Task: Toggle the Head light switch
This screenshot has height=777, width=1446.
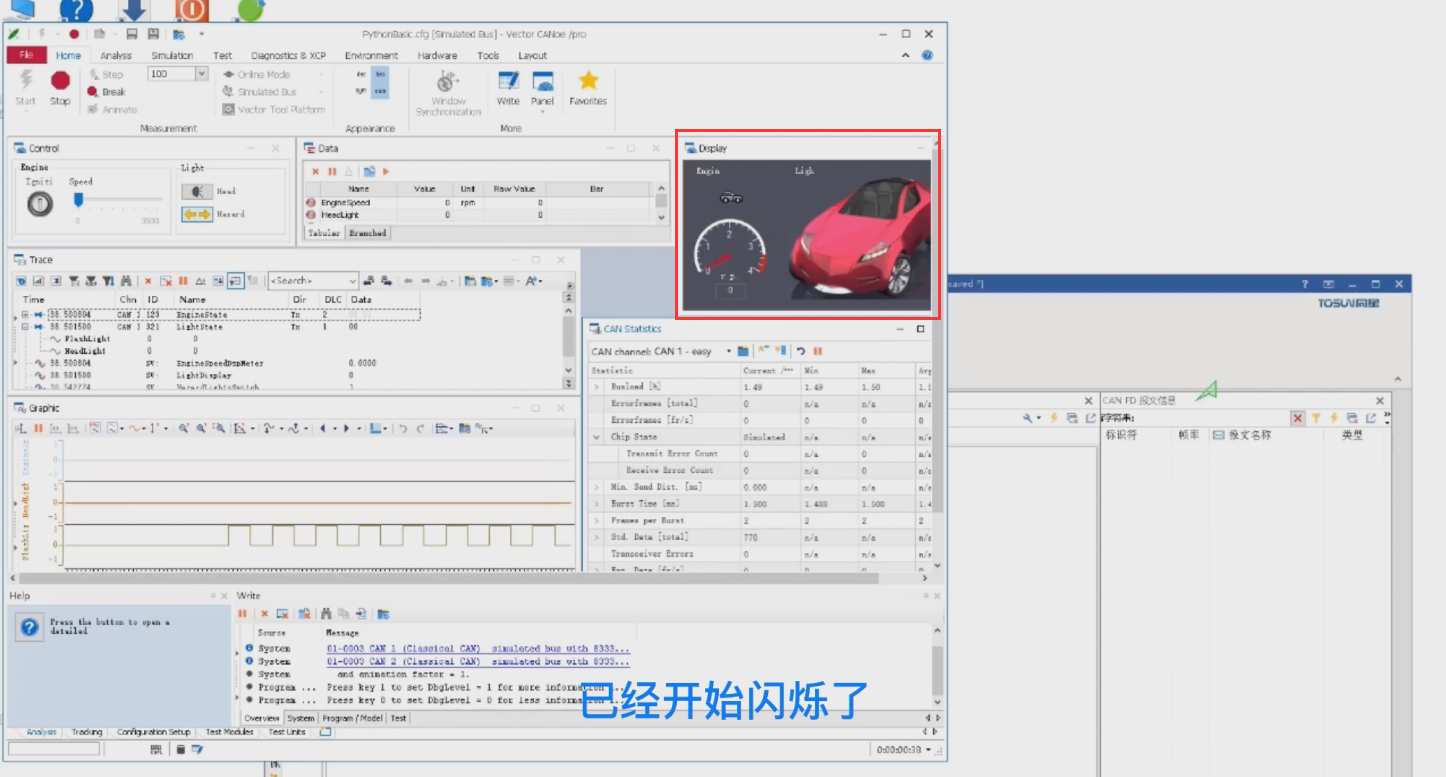Action: [x=197, y=191]
